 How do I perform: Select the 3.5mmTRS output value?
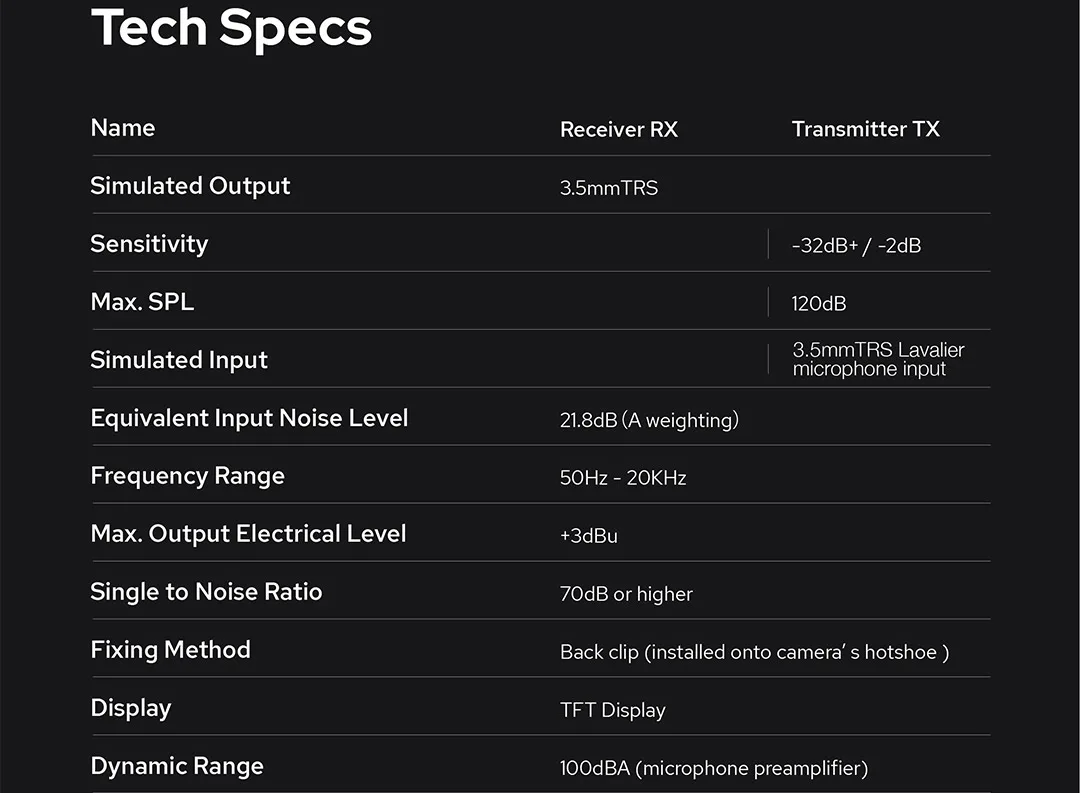tap(609, 187)
